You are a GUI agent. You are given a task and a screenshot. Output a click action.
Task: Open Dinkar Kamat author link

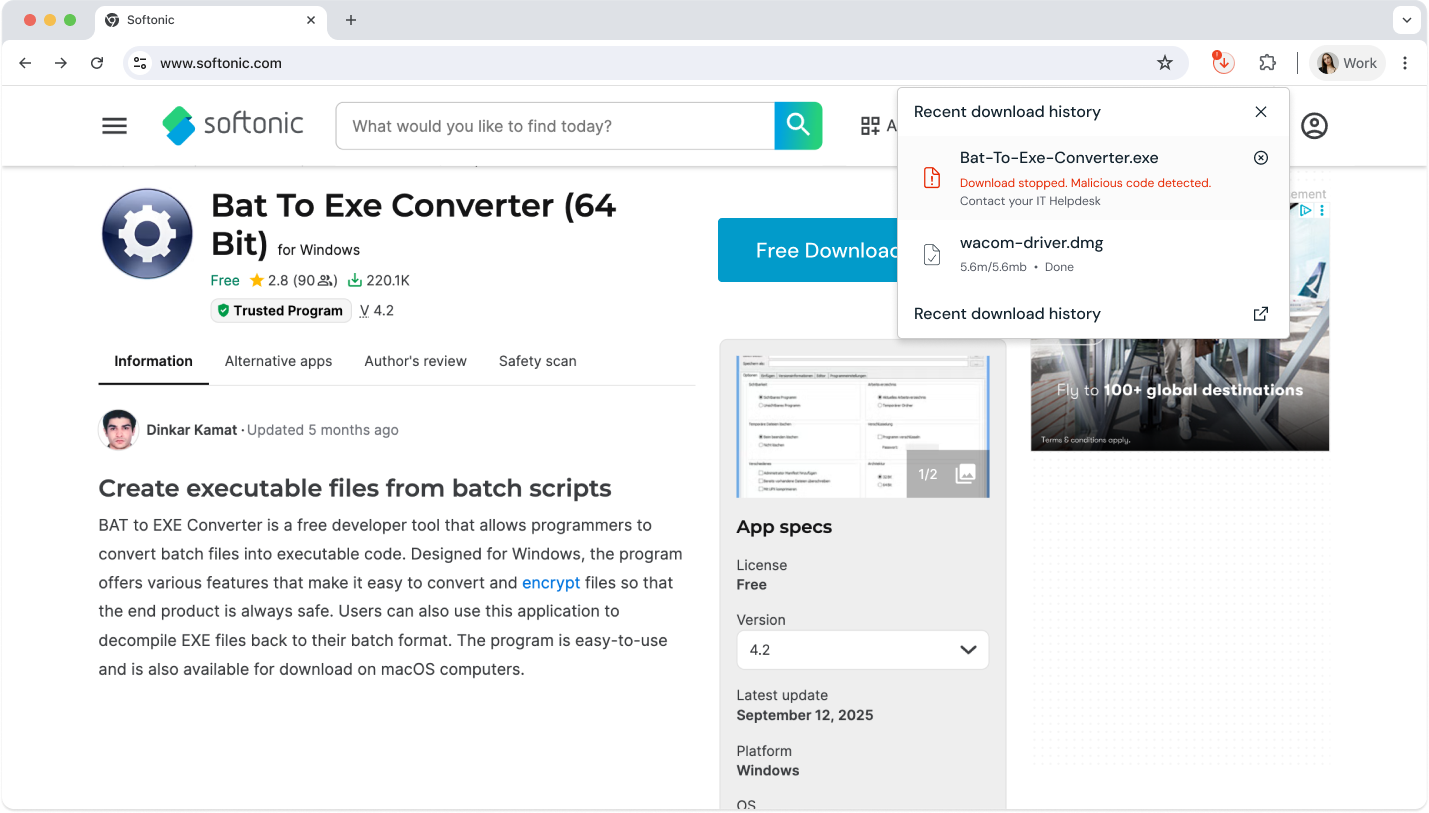[x=192, y=430]
